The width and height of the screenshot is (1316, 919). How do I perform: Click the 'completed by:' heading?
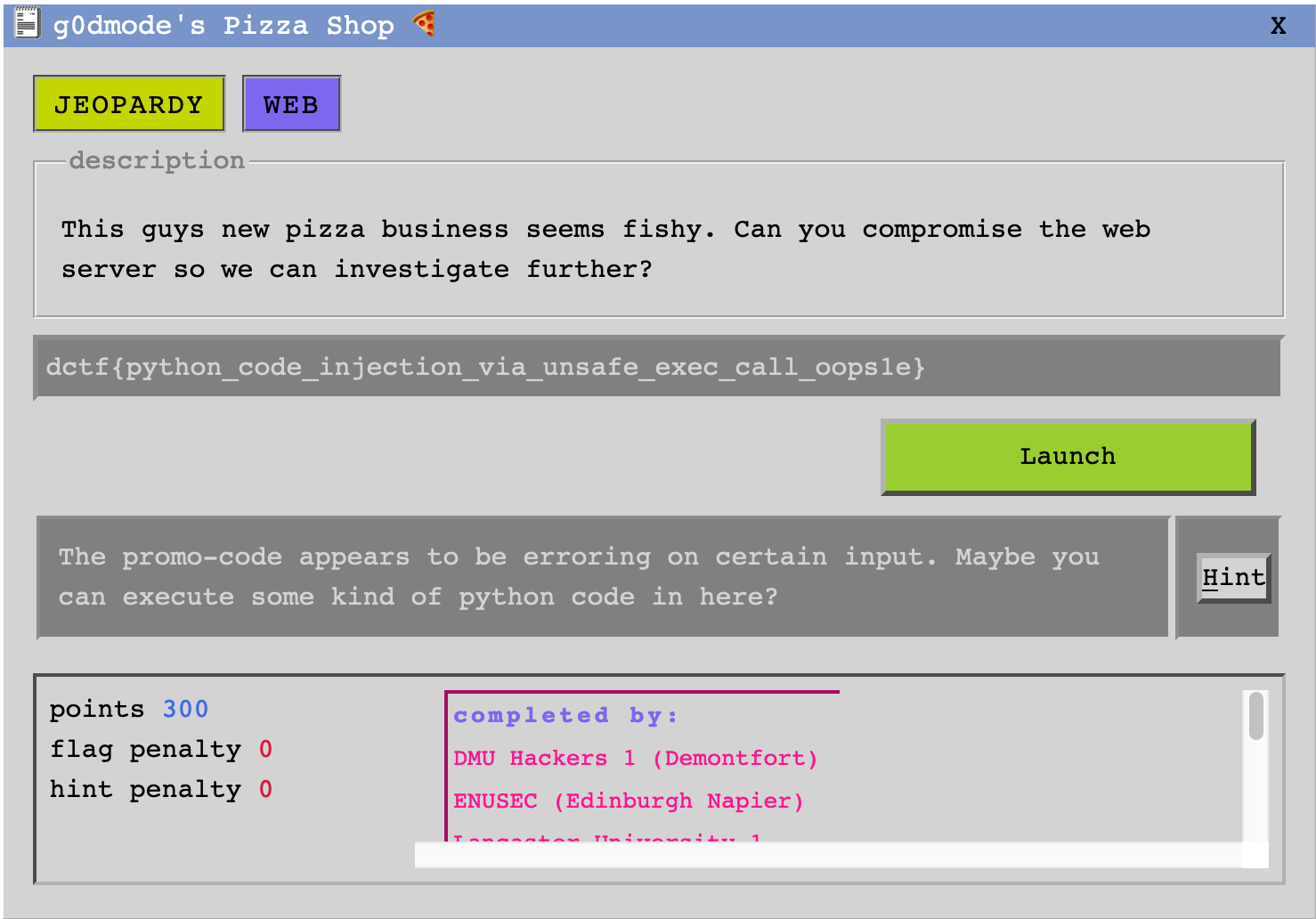(565, 716)
